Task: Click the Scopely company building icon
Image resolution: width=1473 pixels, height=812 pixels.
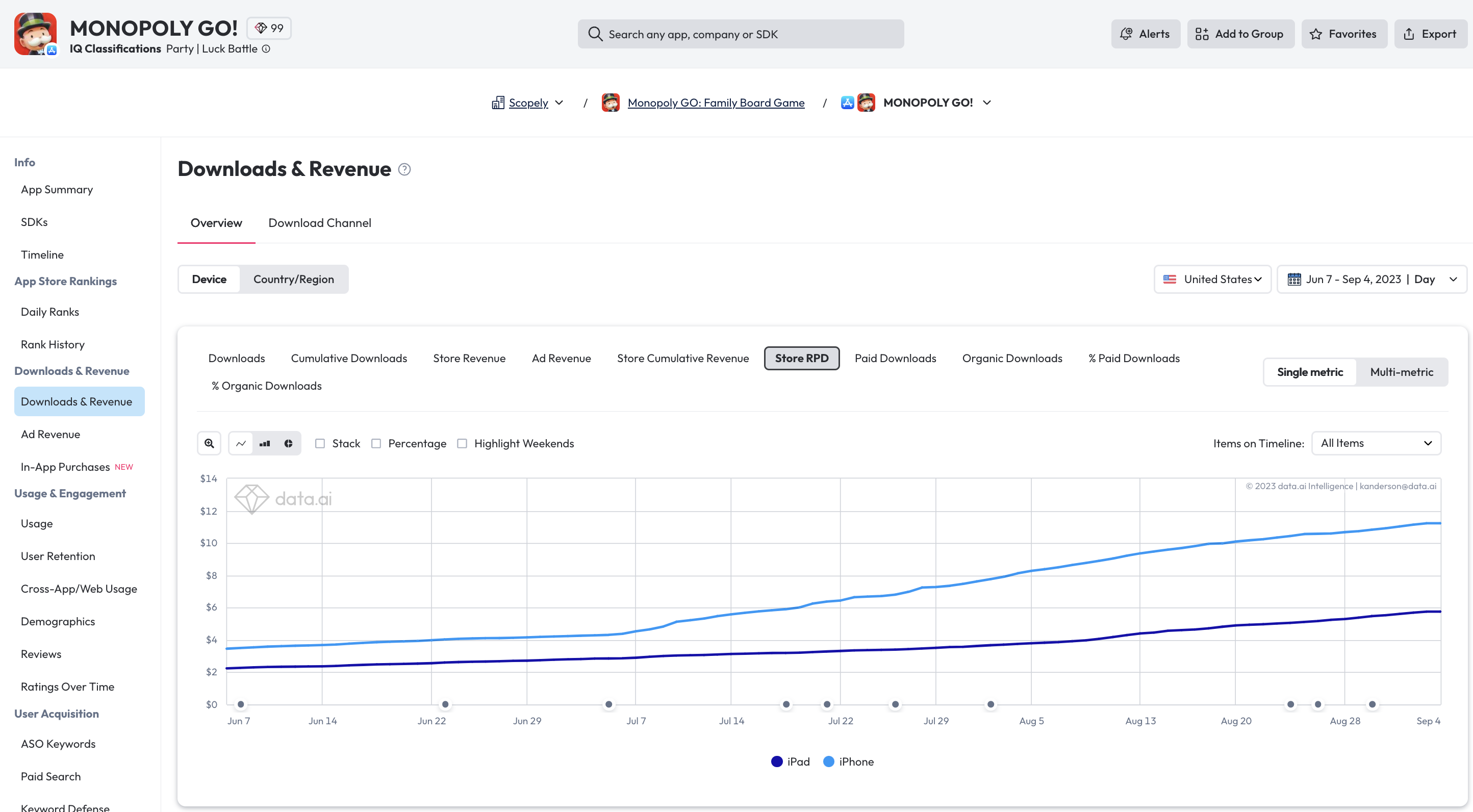Action: [x=498, y=103]
